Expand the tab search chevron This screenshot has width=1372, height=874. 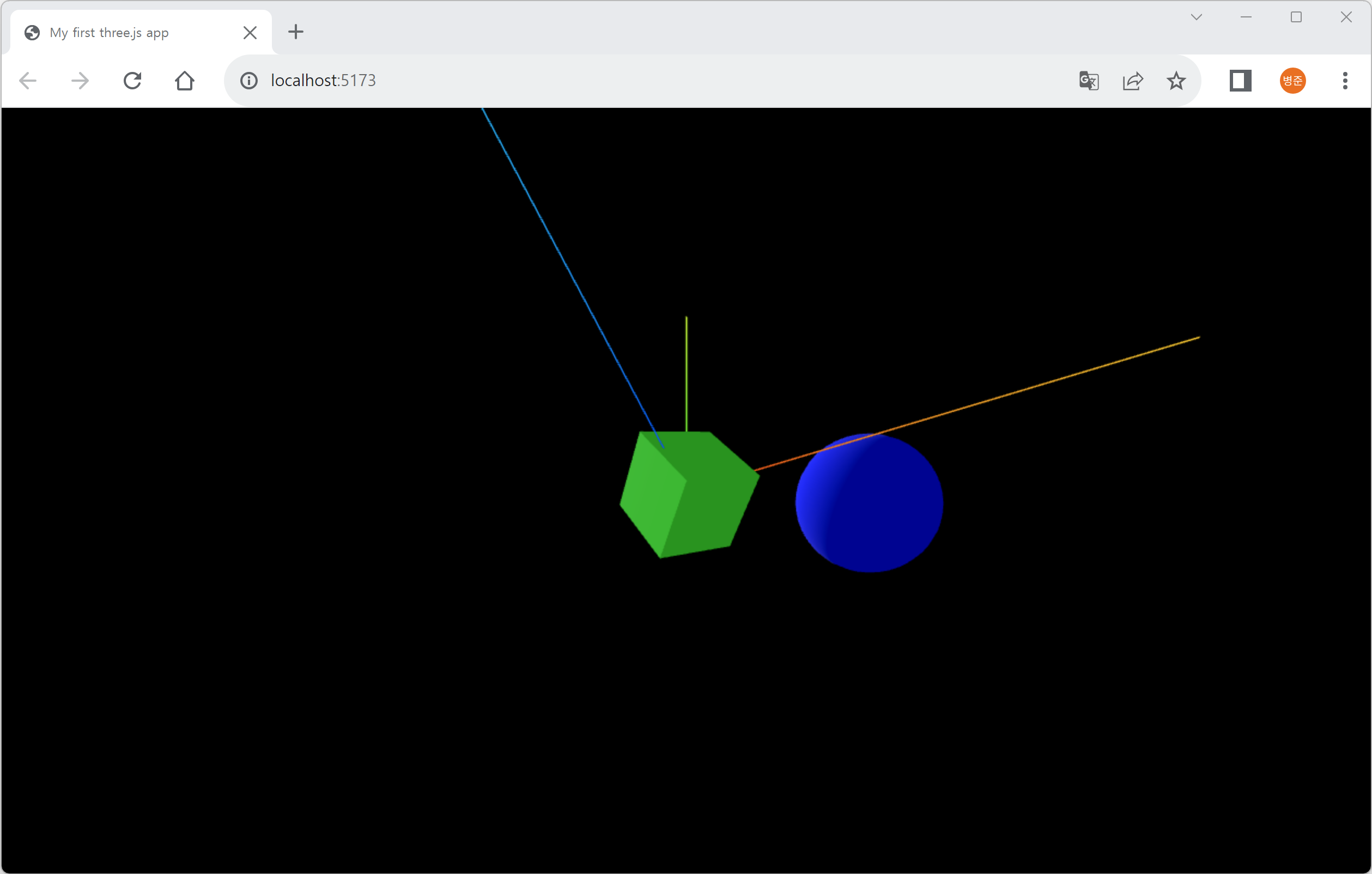pos(1196,17)
